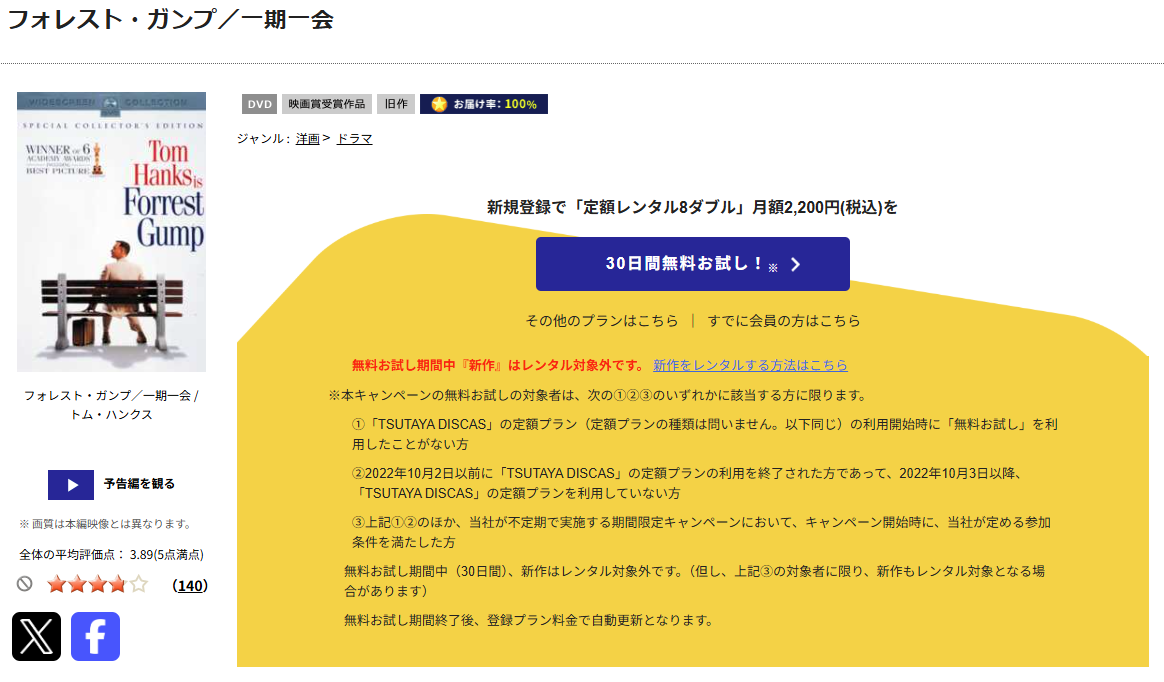The height and width of the screenshot is (682, 1164).
Task: Click the 予告編を観る label
Action: 139,484
